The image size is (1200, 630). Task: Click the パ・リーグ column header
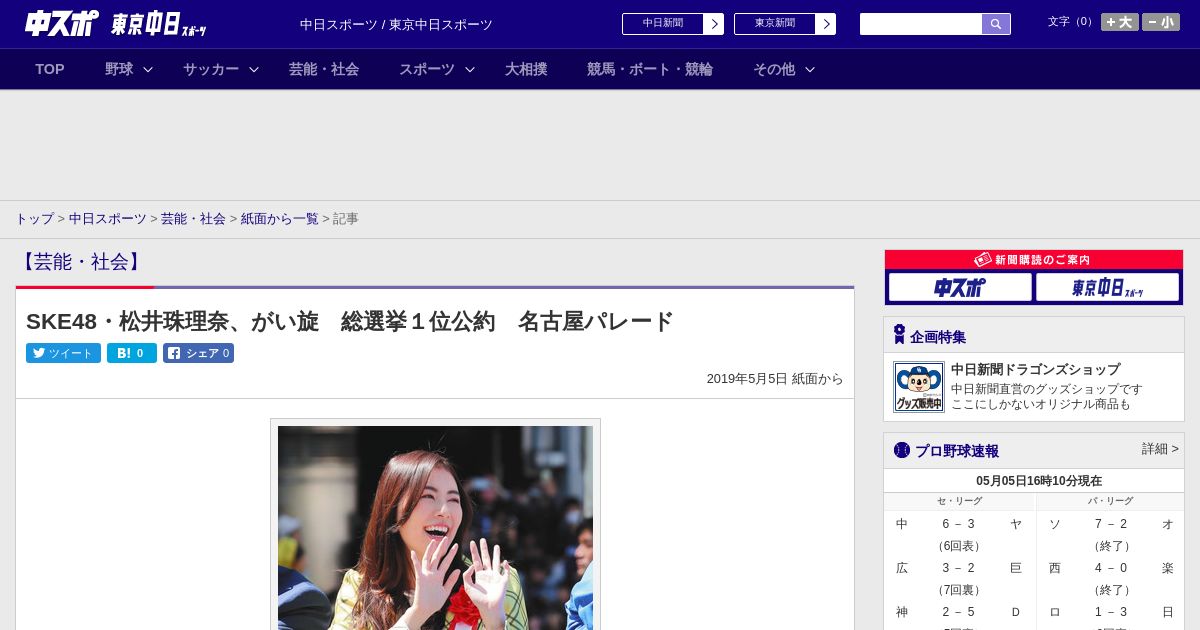[1110, 501]
